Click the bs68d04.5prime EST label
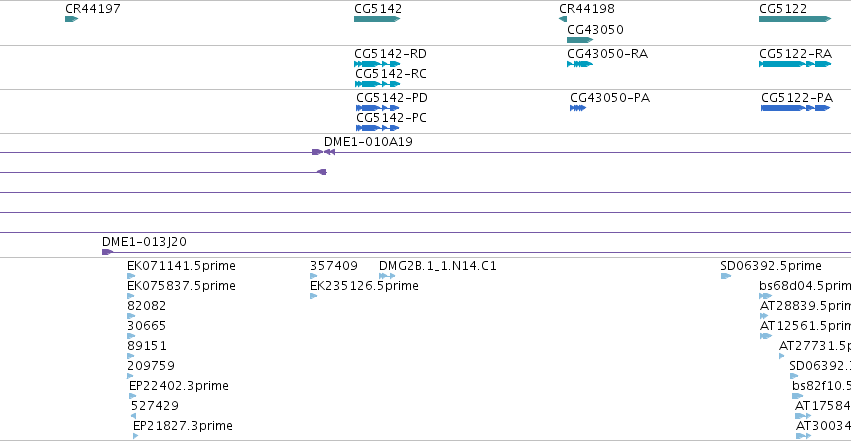 click(805, 286)
